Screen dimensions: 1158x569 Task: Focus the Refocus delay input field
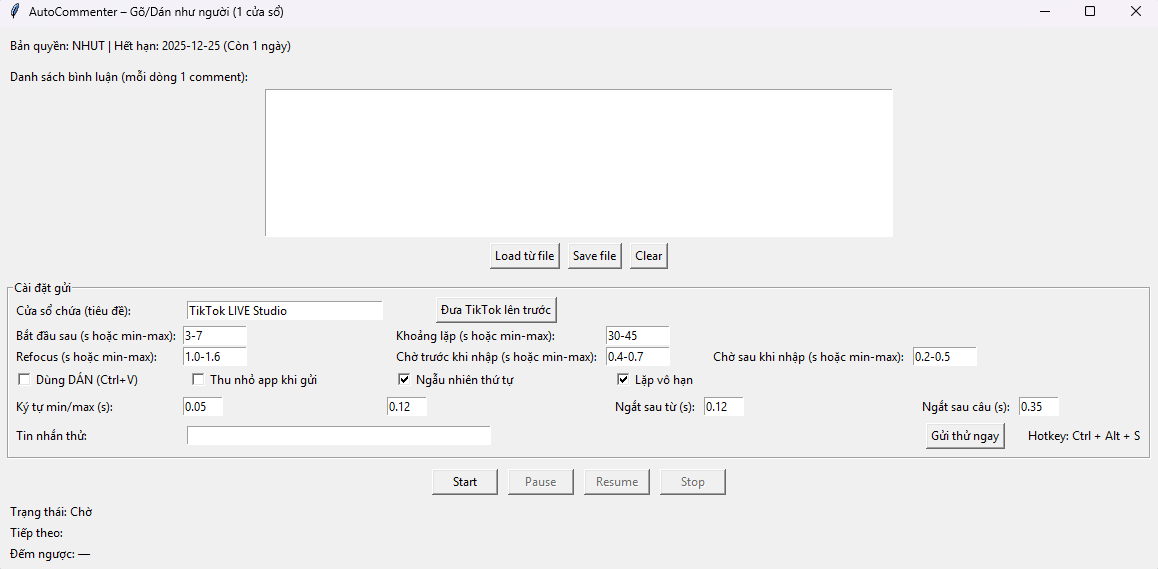coord(214,357)
